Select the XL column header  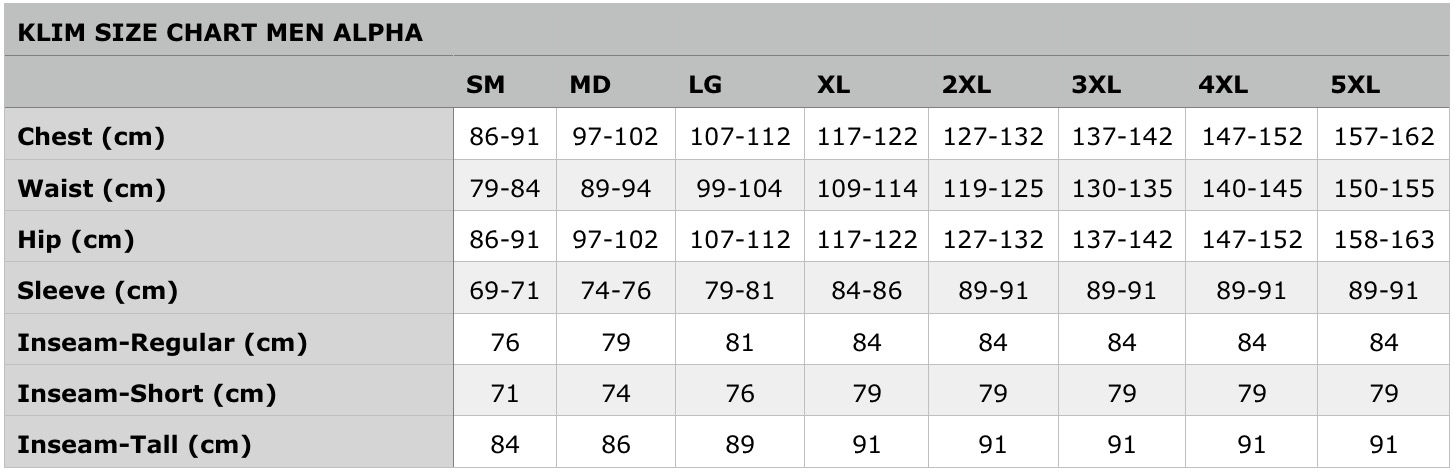(833, 85)
